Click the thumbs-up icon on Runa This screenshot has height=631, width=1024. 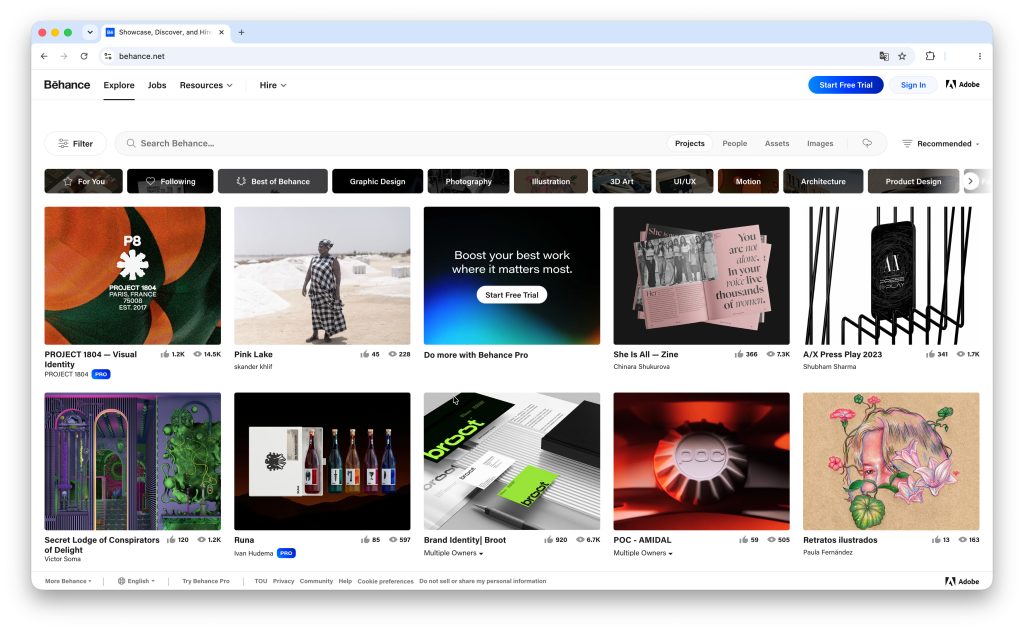pos(365,540)
